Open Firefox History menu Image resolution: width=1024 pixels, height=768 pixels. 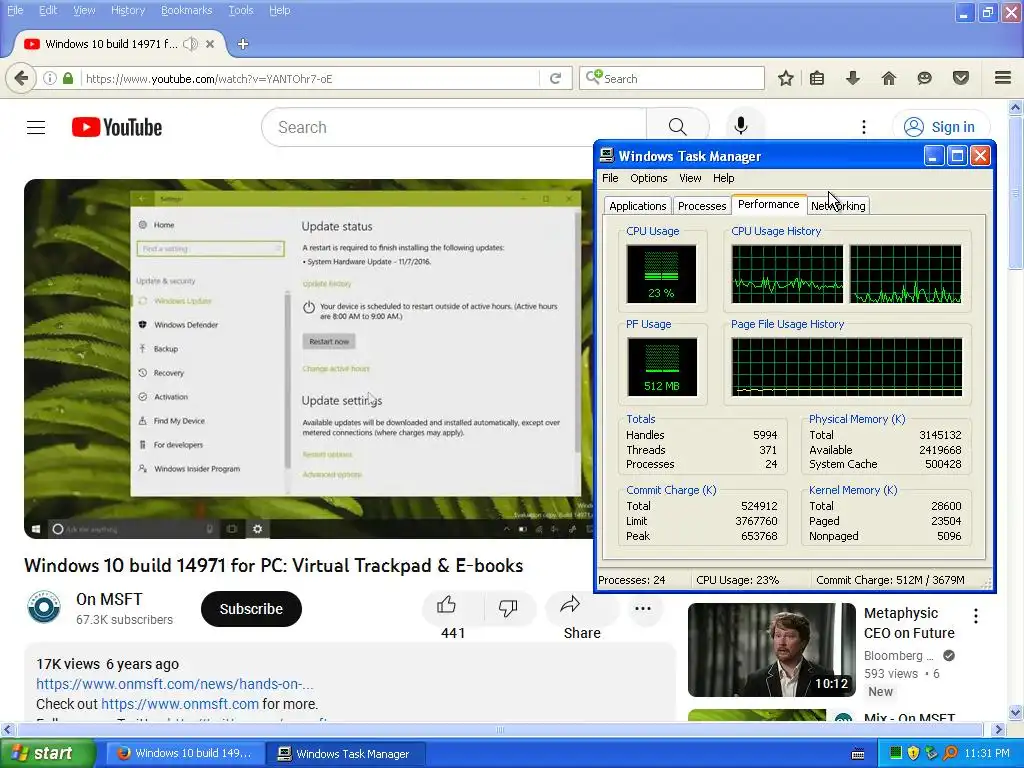(127, 10)
